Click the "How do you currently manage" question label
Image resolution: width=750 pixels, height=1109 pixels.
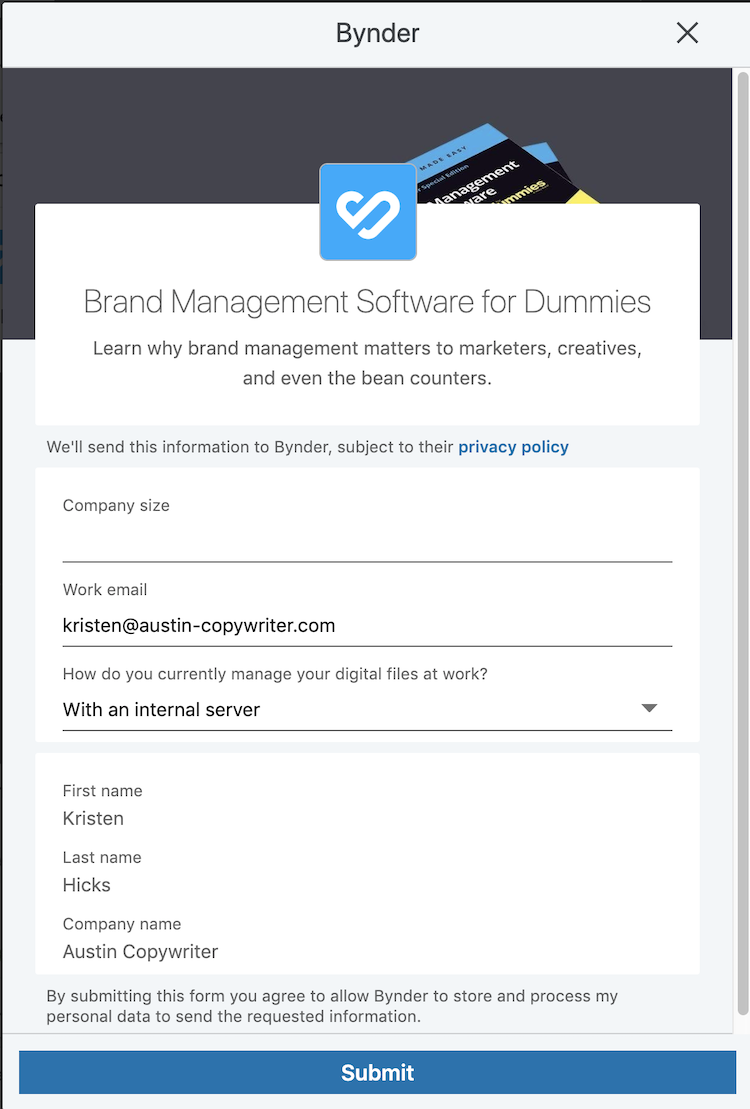[x=275, y=674]
